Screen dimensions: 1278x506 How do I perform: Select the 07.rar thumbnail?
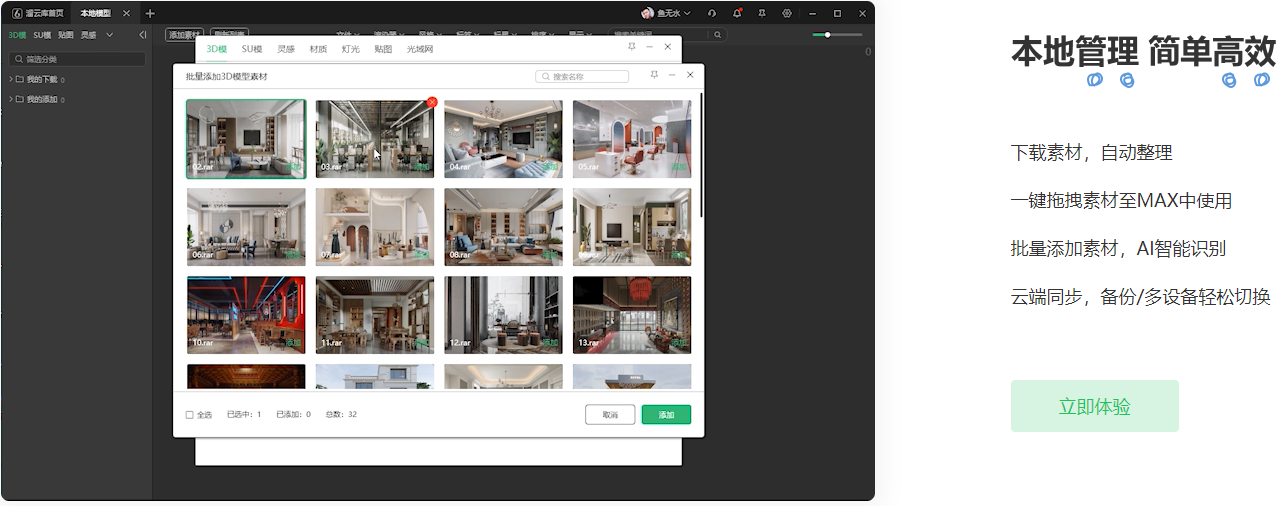[x=375, y=227]
